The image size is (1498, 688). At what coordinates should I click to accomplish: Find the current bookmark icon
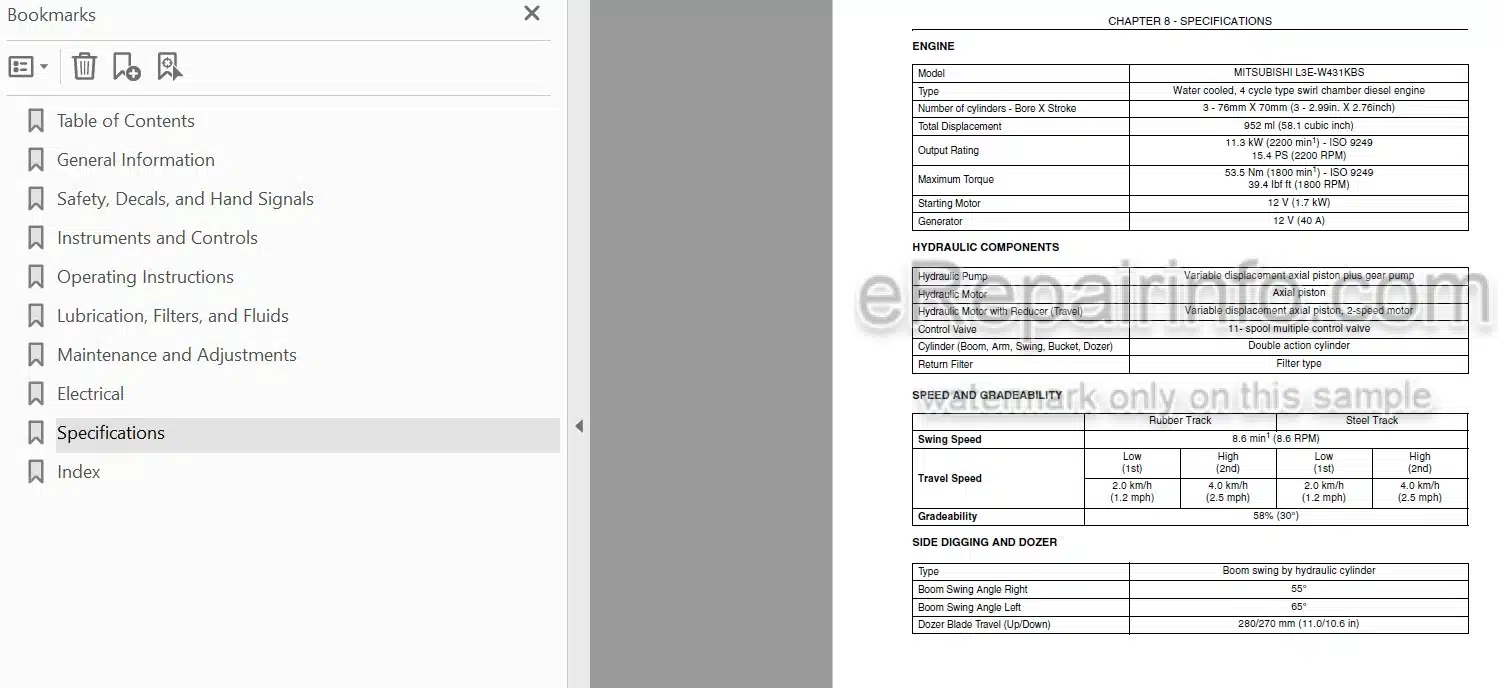coord(169,67)
